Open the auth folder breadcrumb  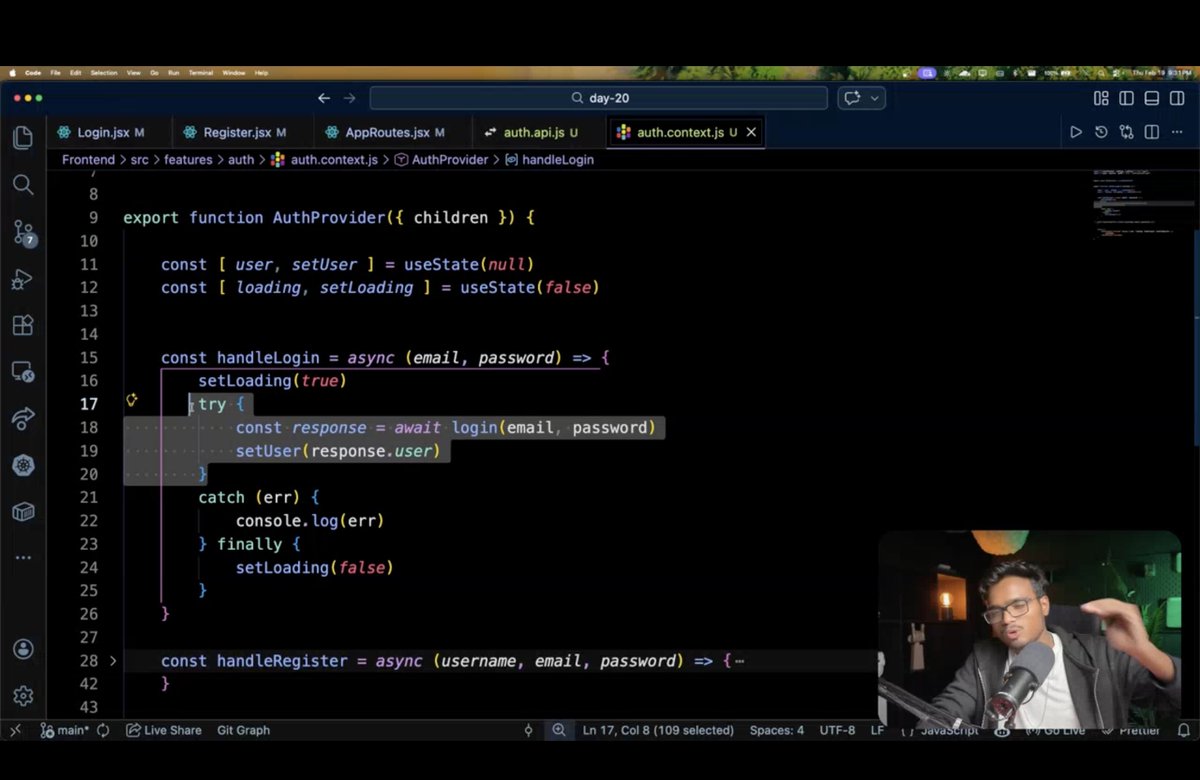[240, 160]
